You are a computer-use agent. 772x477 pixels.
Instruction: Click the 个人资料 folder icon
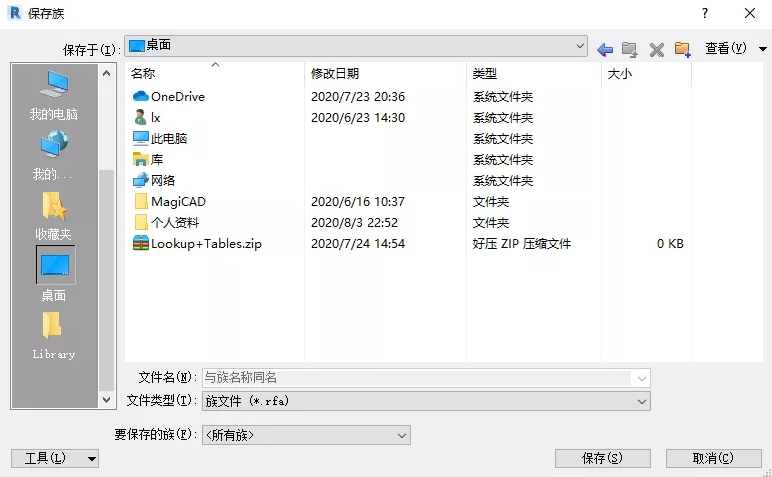(141, 223)
